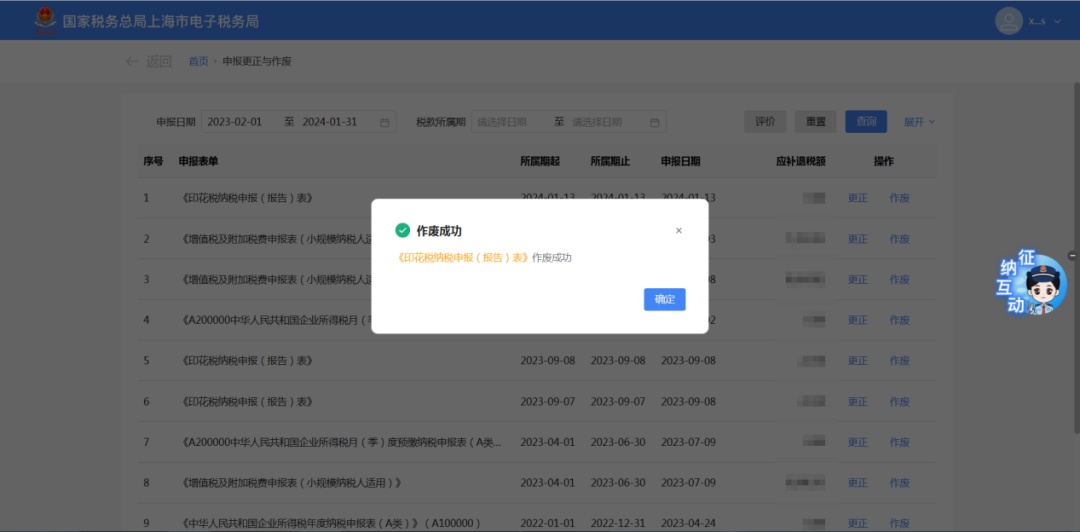
Task: Click the user avatar icon
Action: point(1007,20)
